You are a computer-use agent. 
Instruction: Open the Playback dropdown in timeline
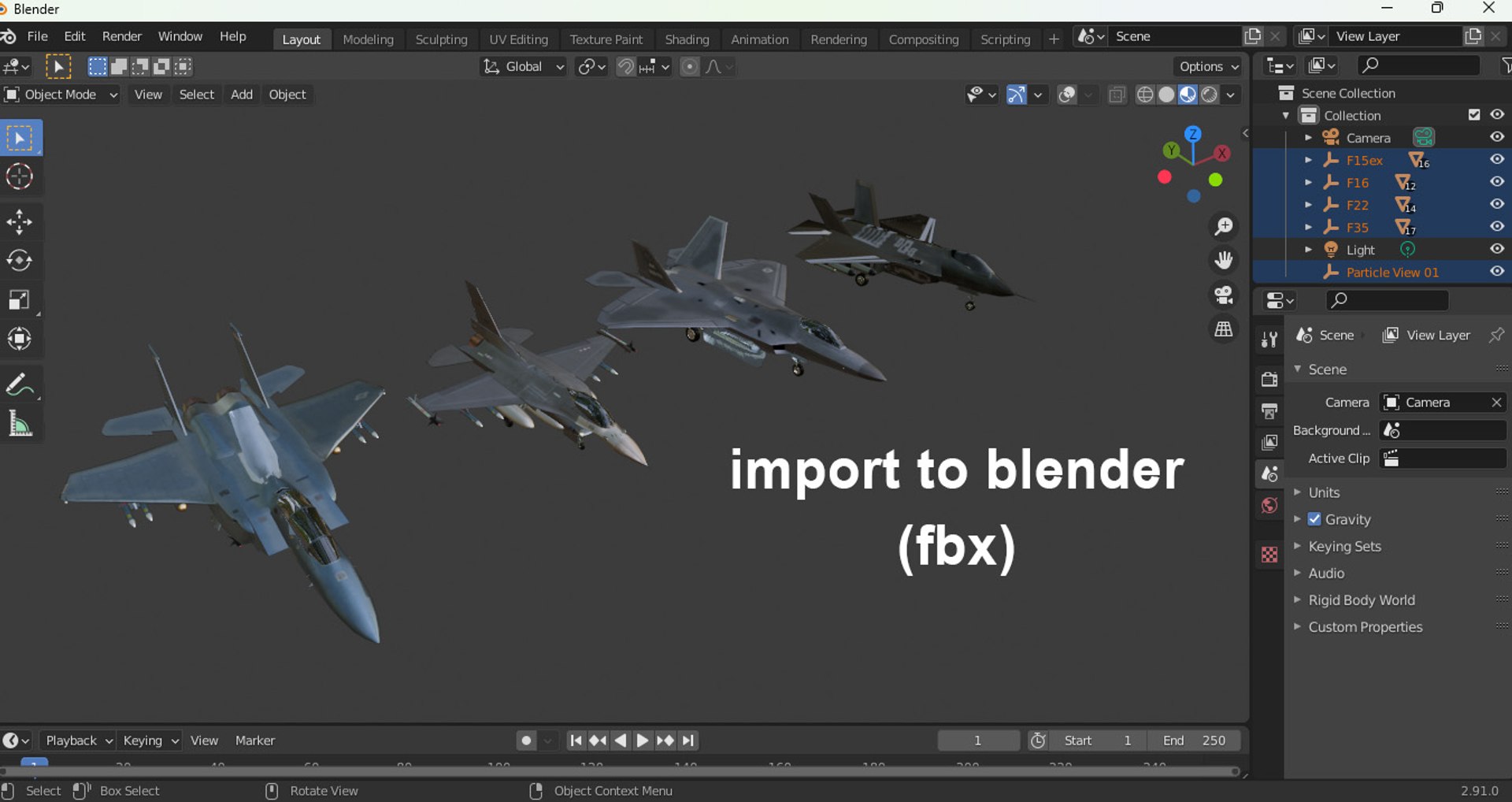[77, 741]
